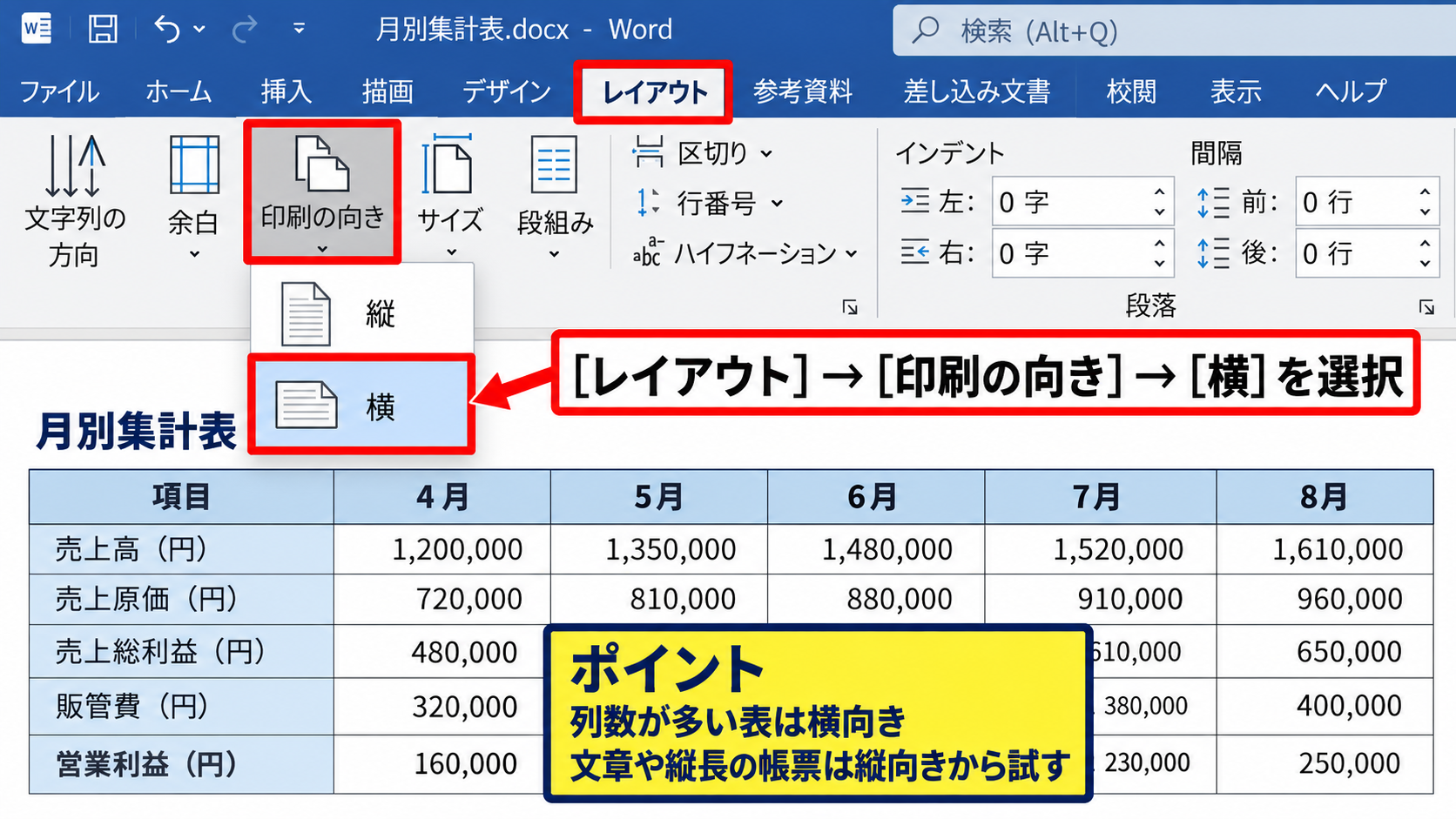Undo the last action
Viewport: 1456px width, 819px height.
click(x=167, y=29)
